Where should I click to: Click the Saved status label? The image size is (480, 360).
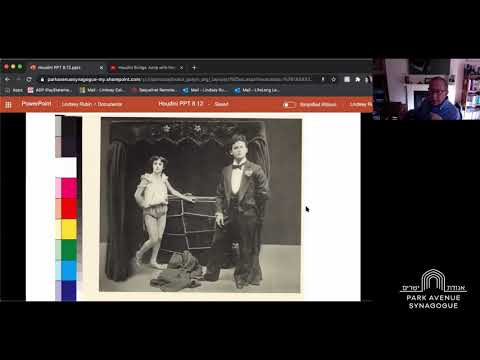click(x=221, y=104)
